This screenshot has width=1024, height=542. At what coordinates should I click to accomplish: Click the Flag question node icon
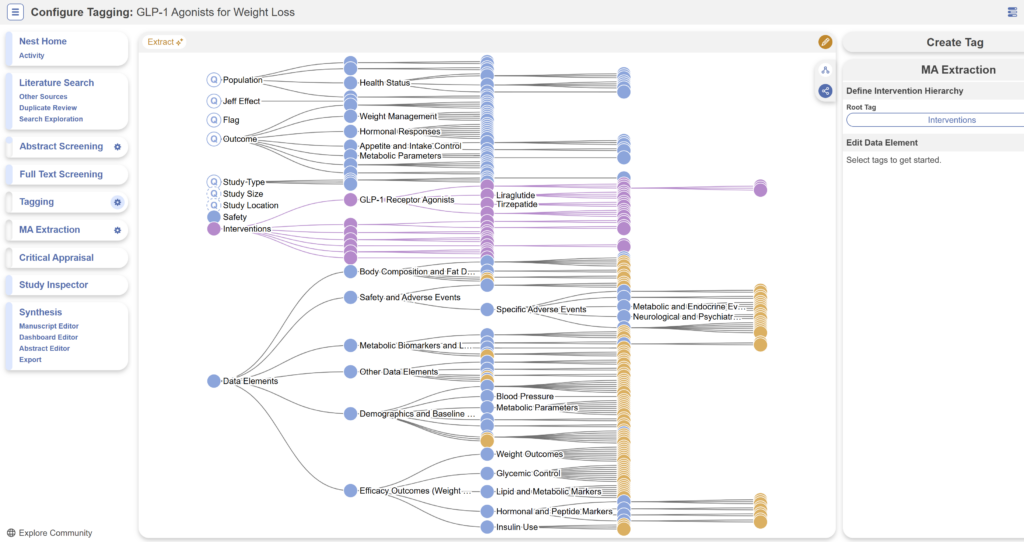click(x=214, y=120)
